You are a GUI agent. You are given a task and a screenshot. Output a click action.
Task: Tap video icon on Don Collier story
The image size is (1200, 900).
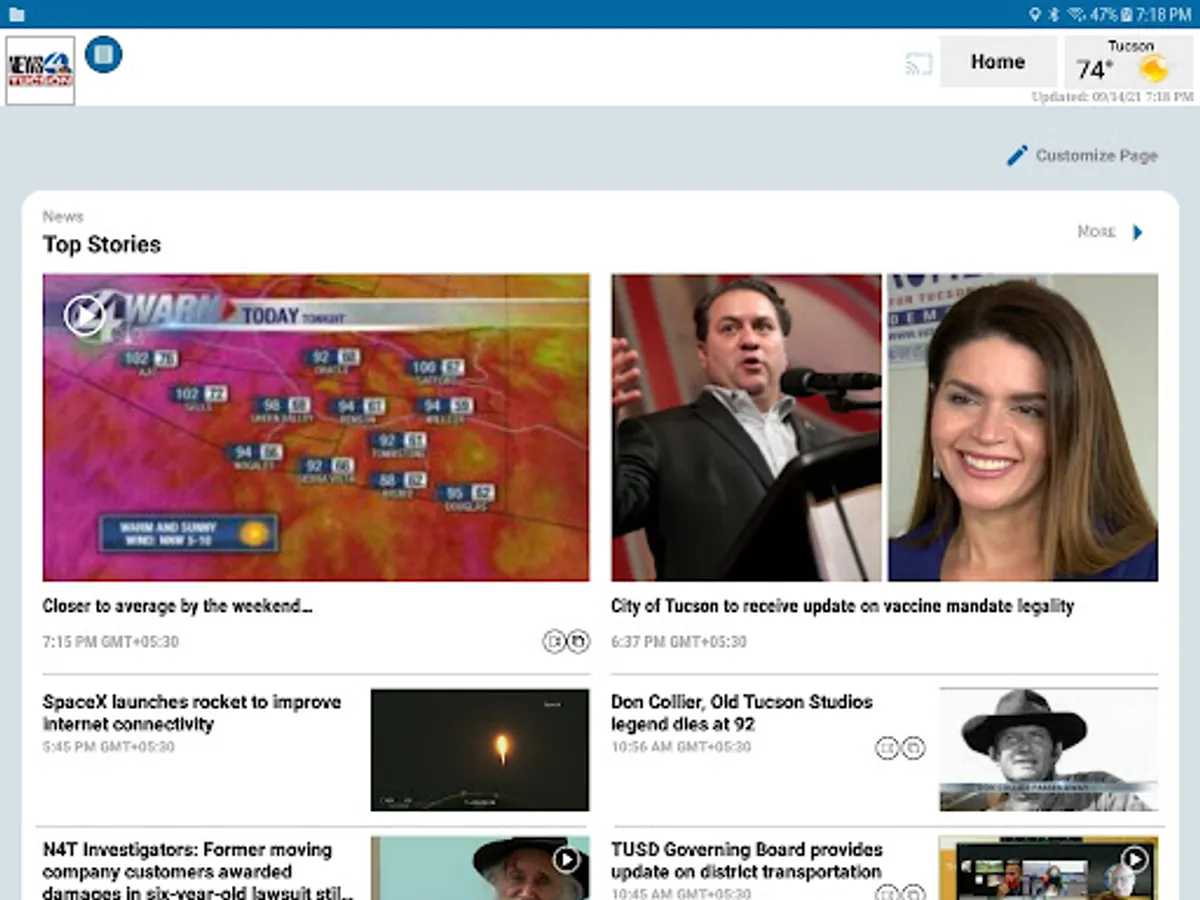coord(887,748)
